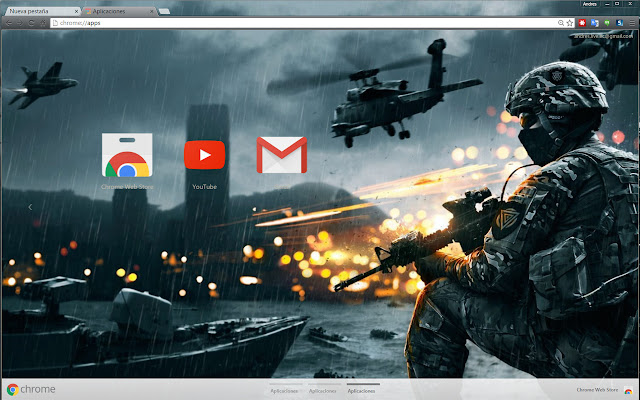This screenshot has height=400, width=640.
Task: Click the "YouTube" app label
Action: click(x=204, y=187)
